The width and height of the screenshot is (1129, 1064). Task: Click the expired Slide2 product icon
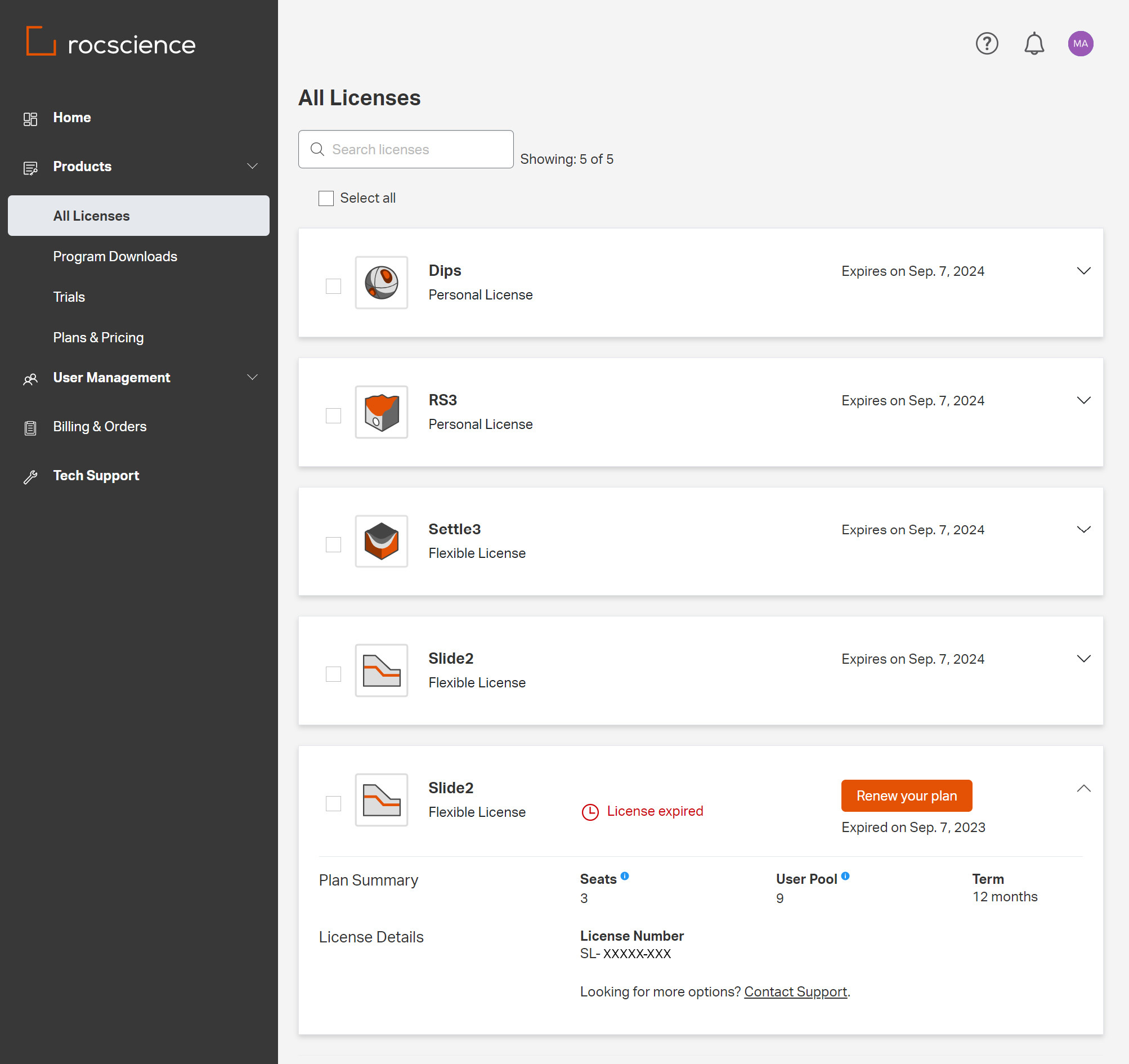(x=381, y=800)
